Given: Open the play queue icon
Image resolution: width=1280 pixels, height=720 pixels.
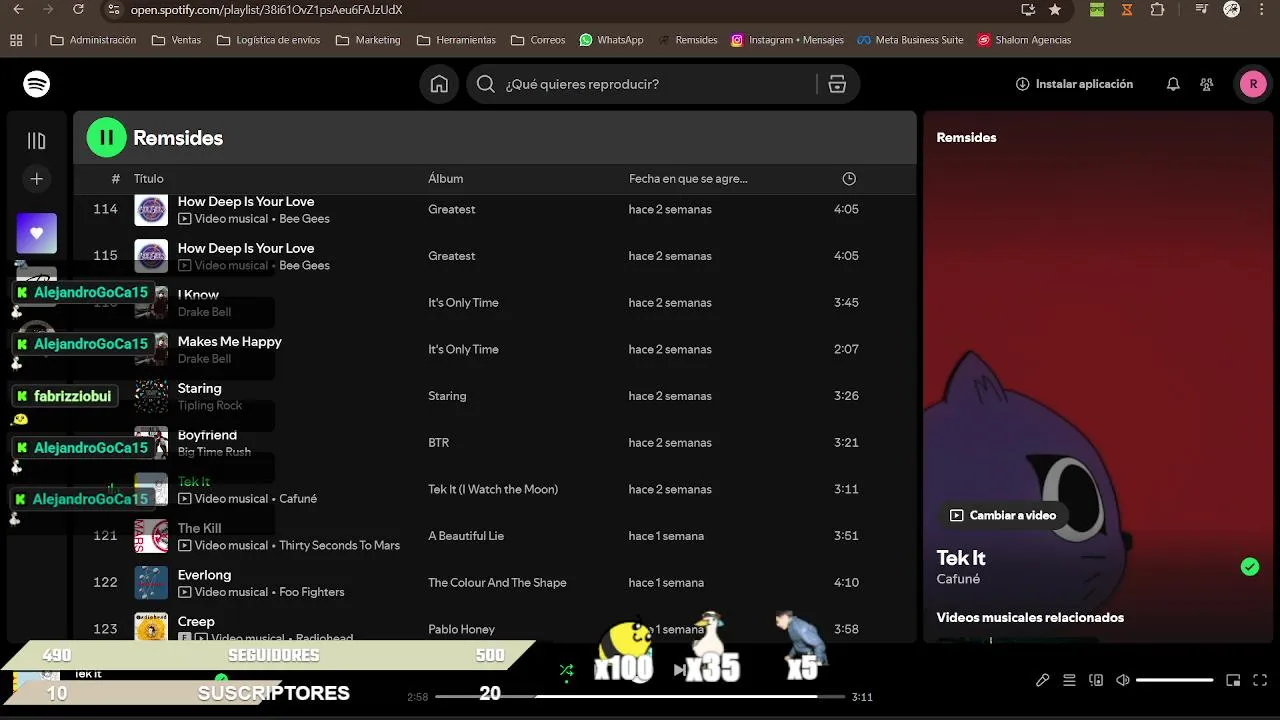Looking at the screenshot, I should [1069, 680].
